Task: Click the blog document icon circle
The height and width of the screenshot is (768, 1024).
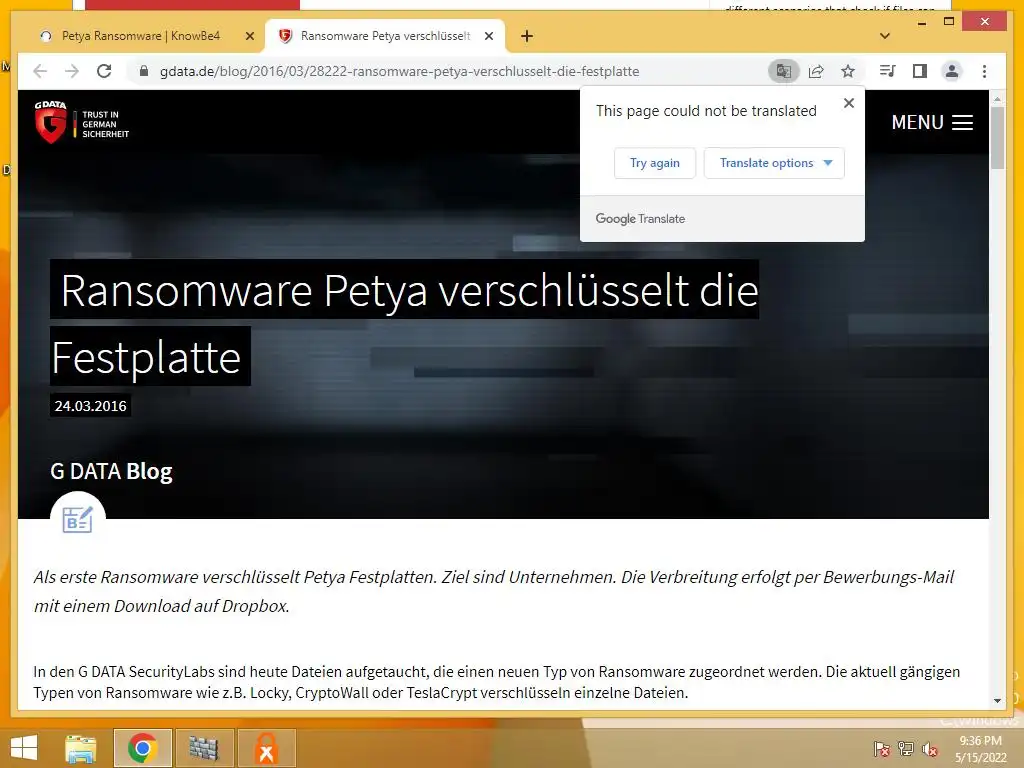Action: (78, 519)
